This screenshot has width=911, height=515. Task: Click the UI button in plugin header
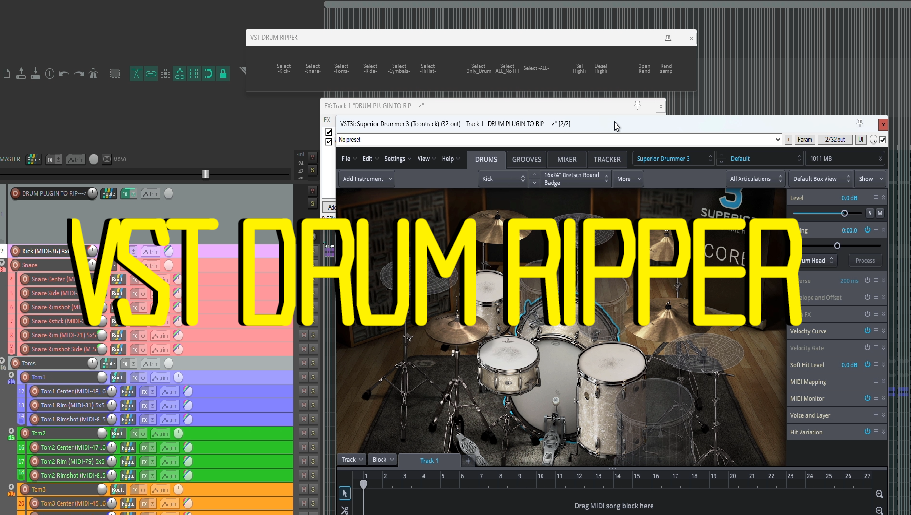point(861,140)
